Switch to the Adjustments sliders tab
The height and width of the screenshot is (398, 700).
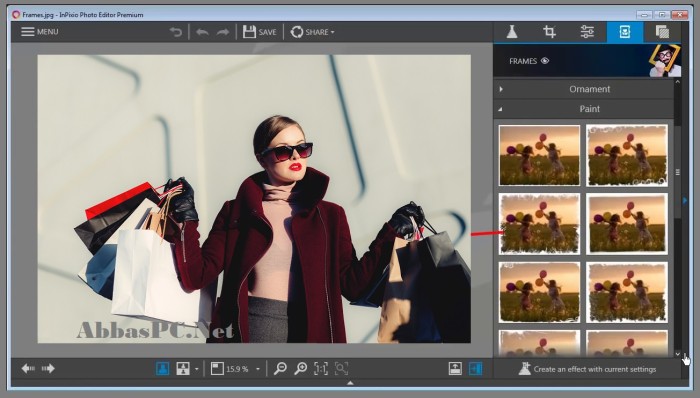tap(587, 32)
